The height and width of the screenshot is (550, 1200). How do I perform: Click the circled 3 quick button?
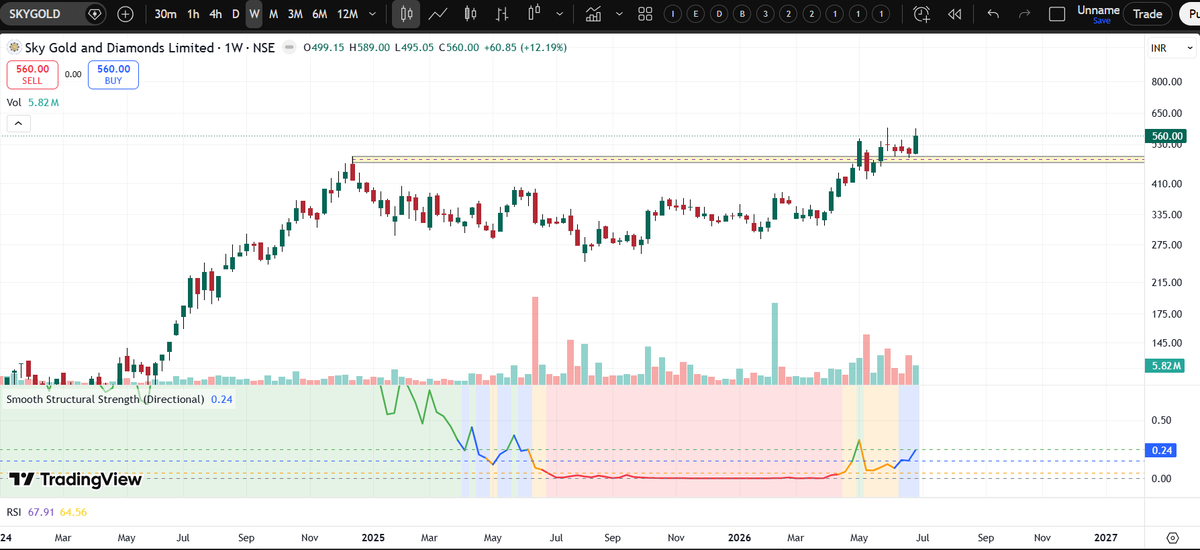click(765, 14)
